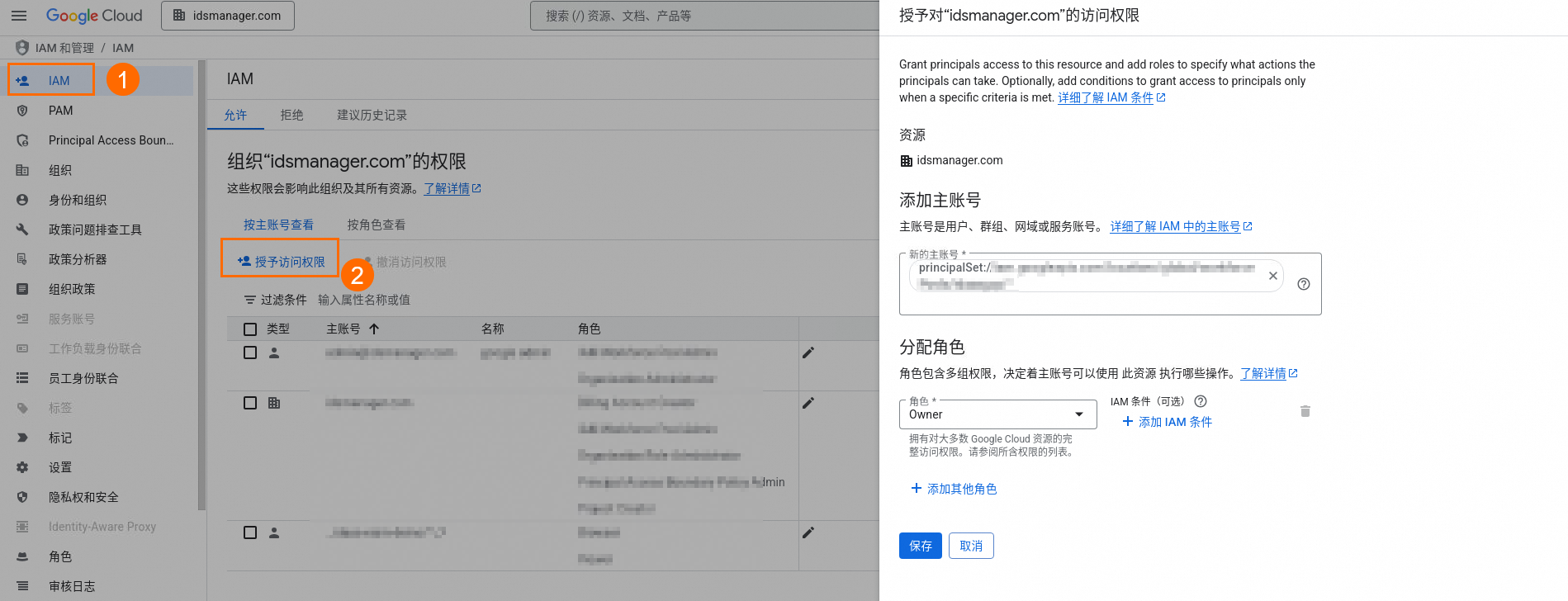Click 添加 IAM 条件 link
Screen dimensions: 1568x601
click(x=1167, y=422)
